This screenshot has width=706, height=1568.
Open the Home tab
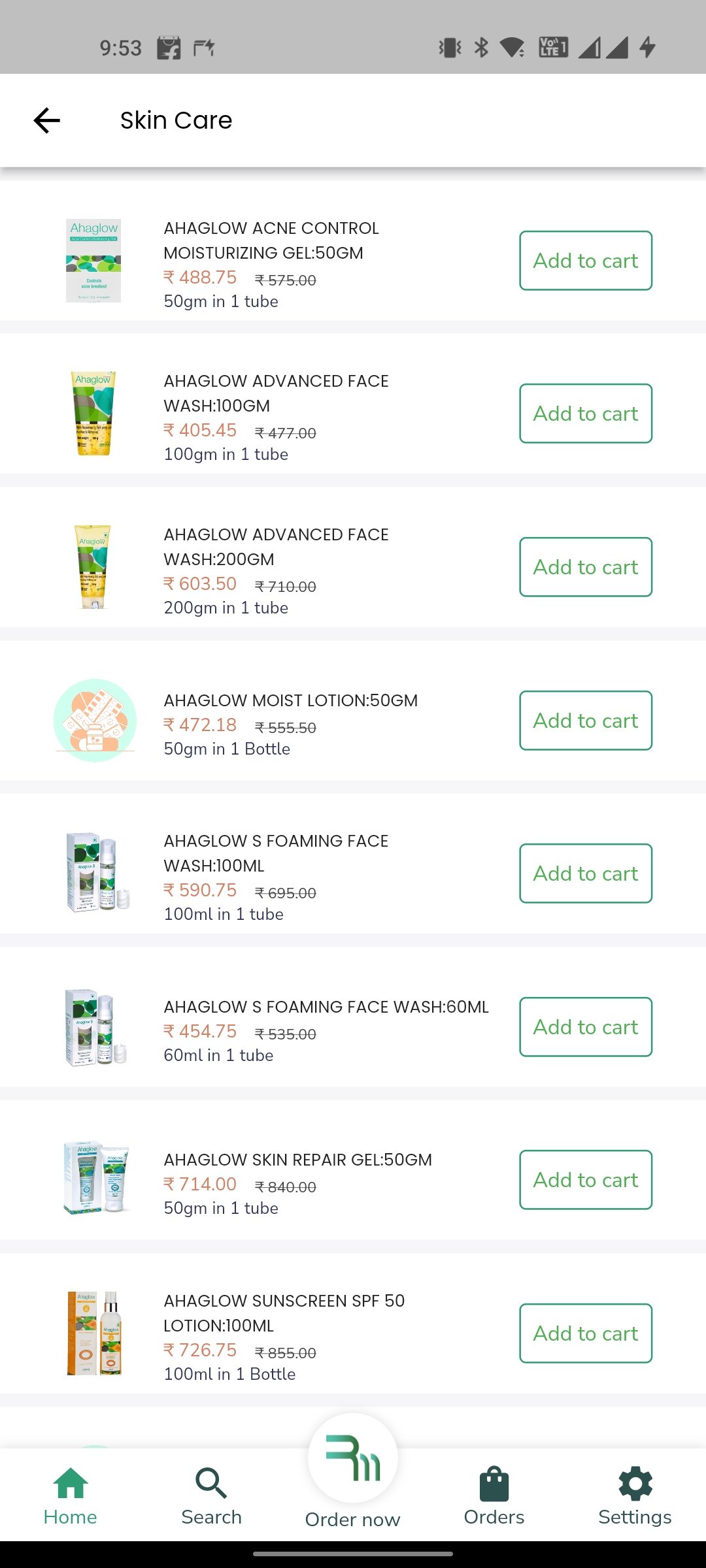[70, 1495]
